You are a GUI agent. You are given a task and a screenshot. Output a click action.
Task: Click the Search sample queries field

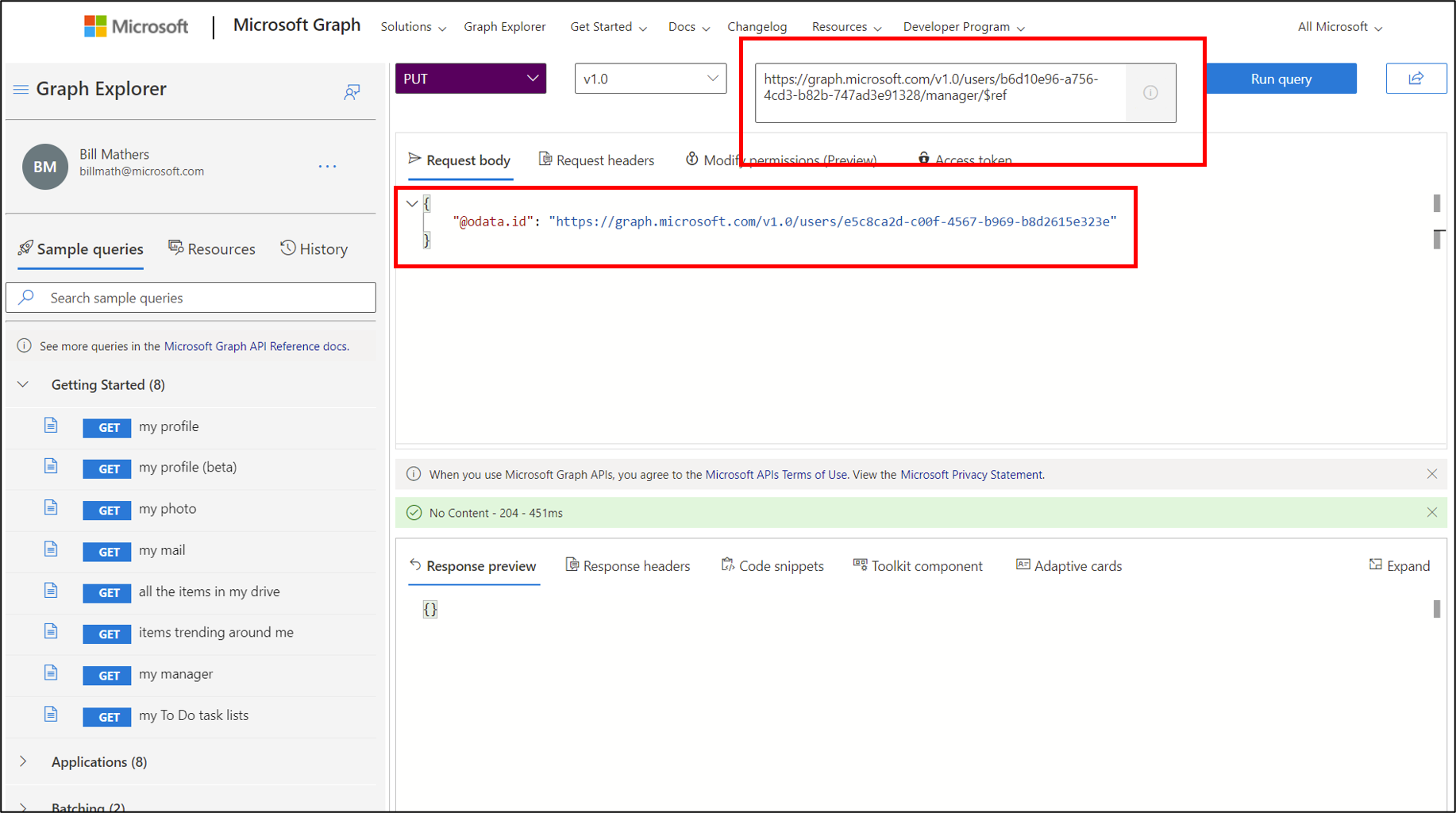pyautogui.click(x=191, y=298)
